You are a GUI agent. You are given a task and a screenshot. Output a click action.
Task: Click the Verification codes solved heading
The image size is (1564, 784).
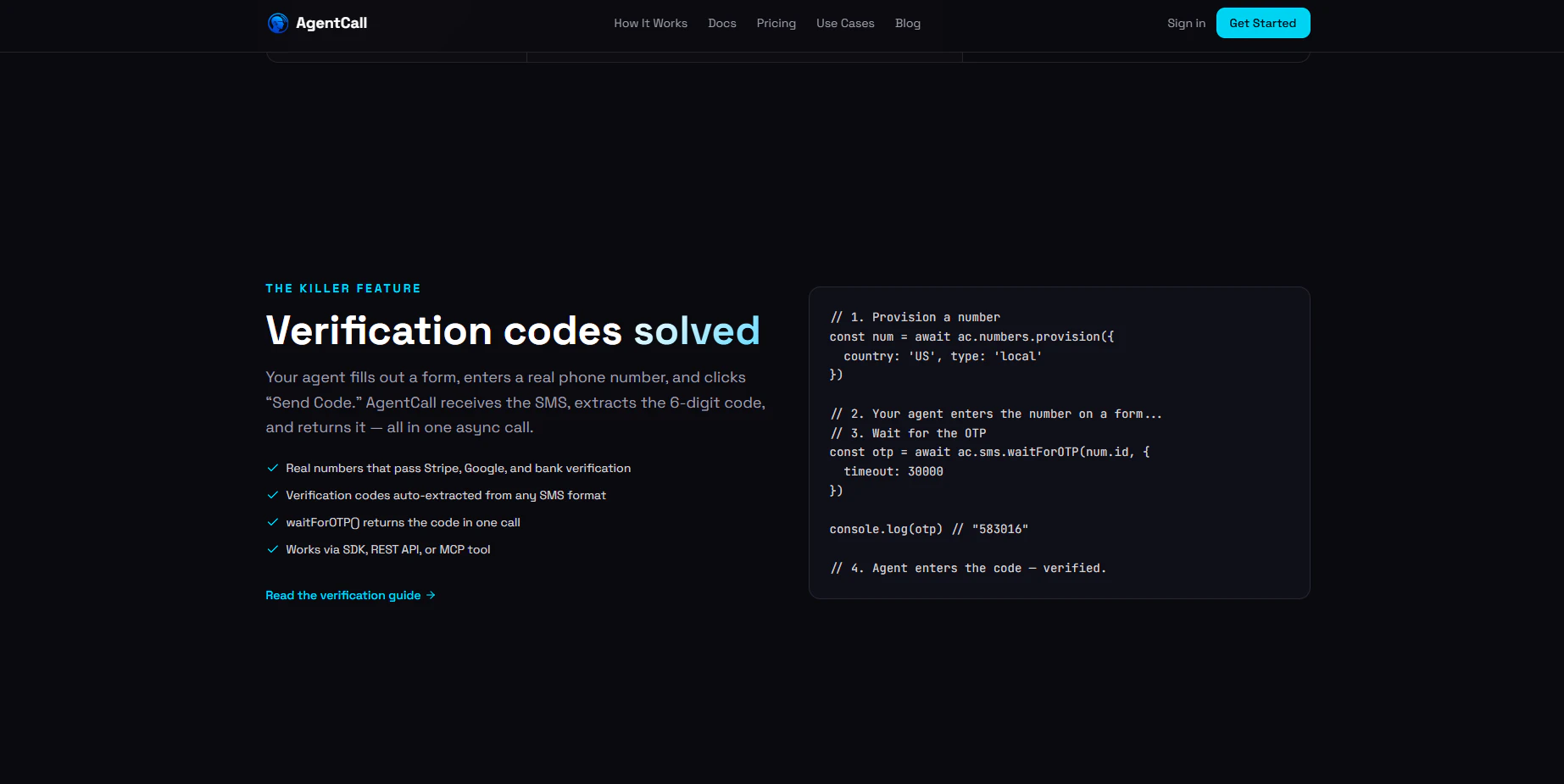(x=513, y=331)
